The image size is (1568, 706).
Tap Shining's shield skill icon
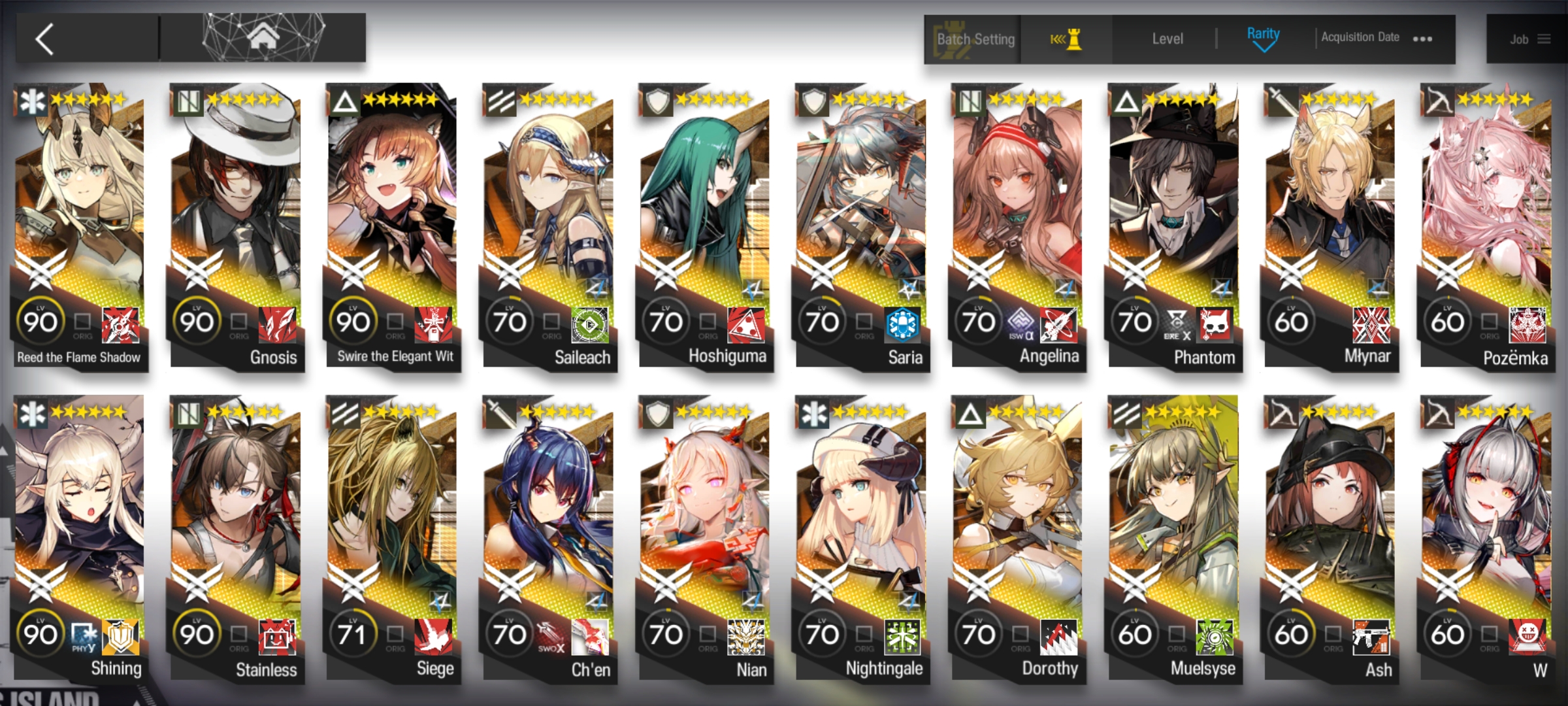click(120, 636)
